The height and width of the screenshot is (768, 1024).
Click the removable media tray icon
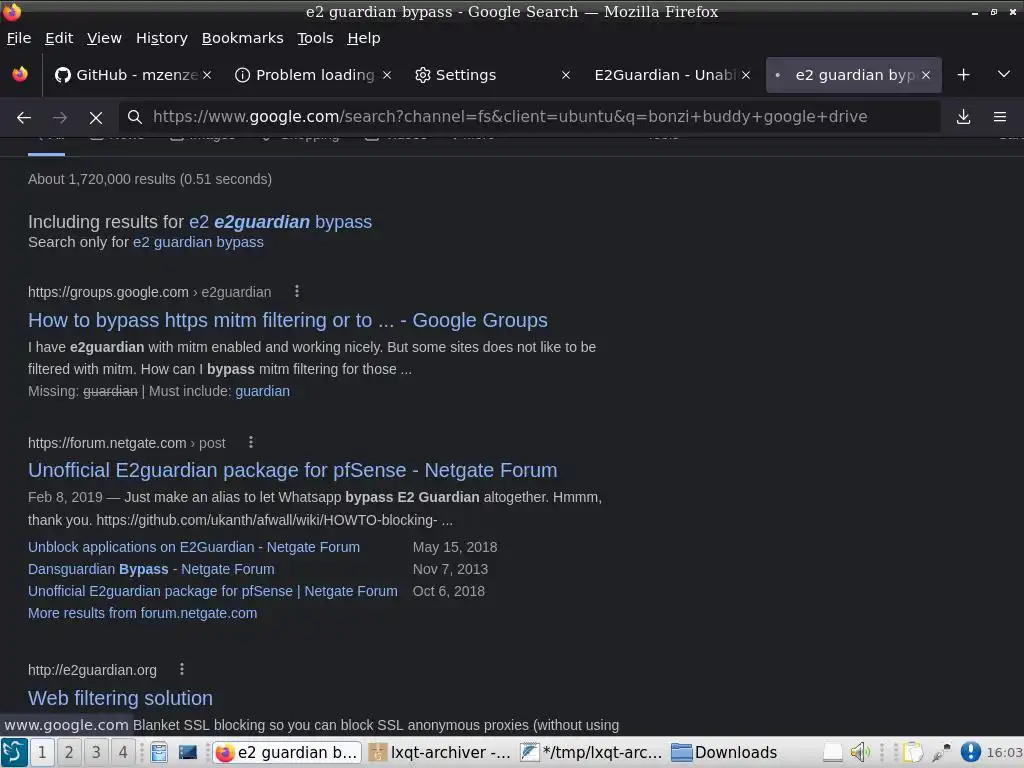point(833,753)
